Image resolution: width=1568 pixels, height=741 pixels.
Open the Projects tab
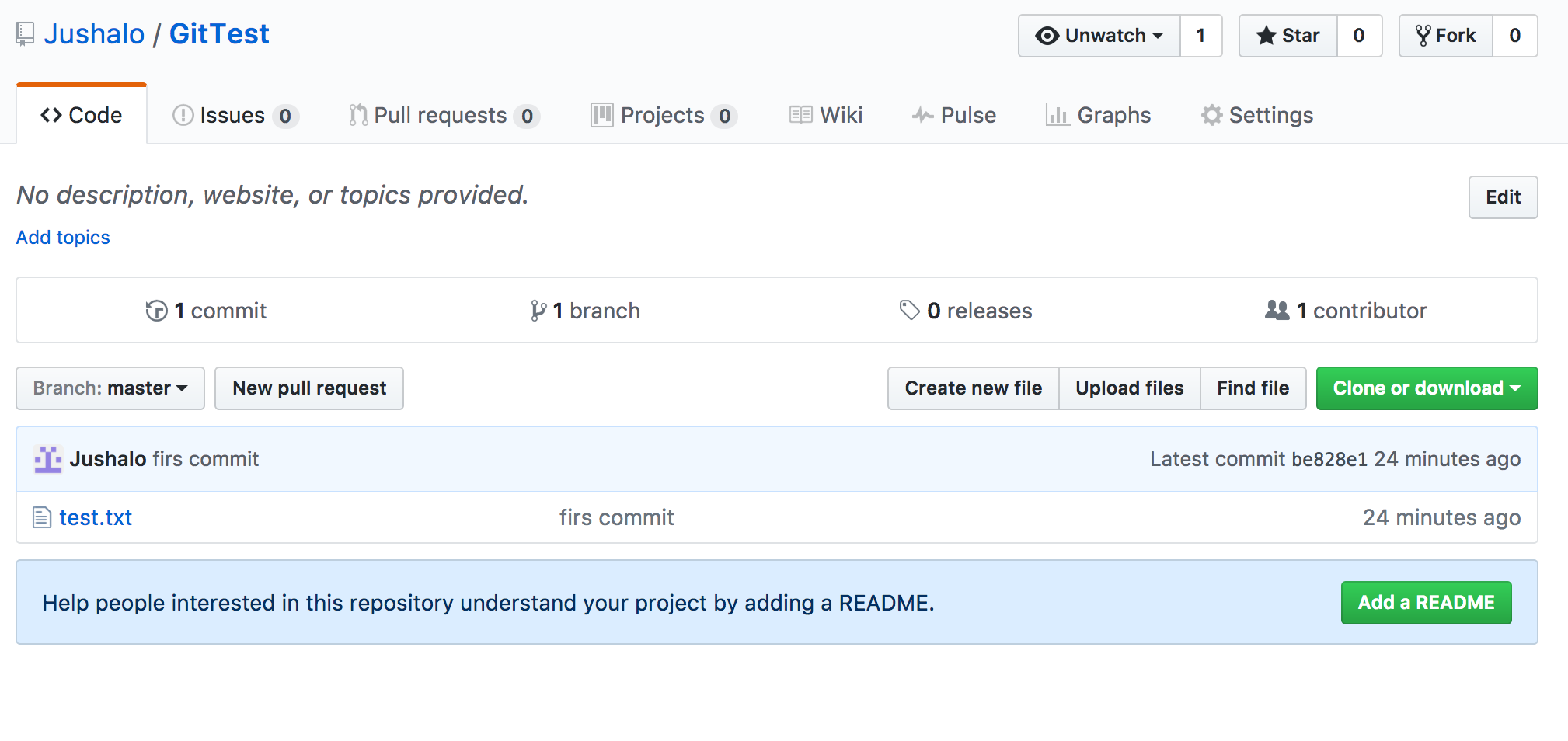[x=664, y=115]
